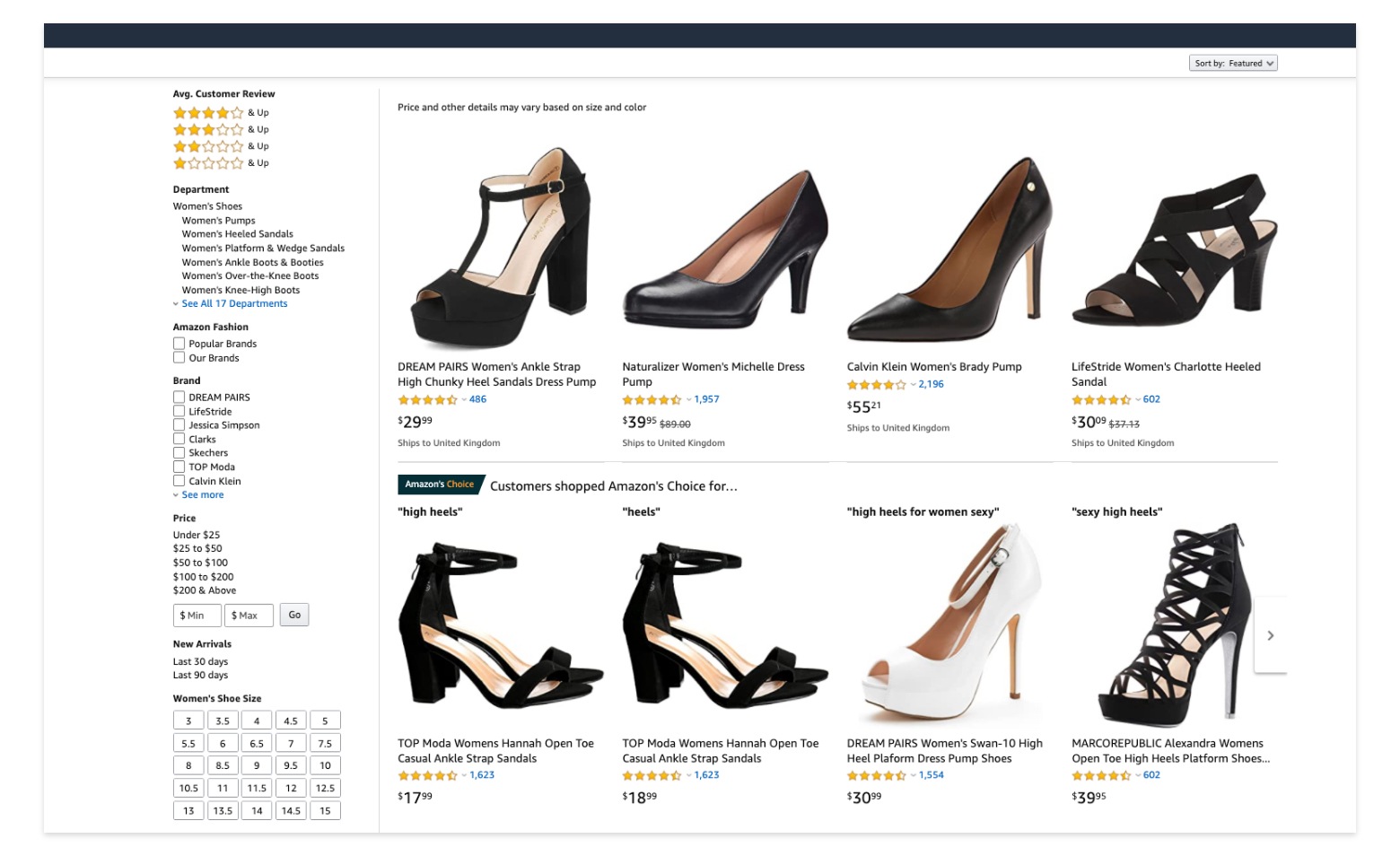Image resolution: width=1400 pixels, height=856 pixels.
Task: Open ratings dropdown arrow next to 1,957
Action: click(688, 400)
